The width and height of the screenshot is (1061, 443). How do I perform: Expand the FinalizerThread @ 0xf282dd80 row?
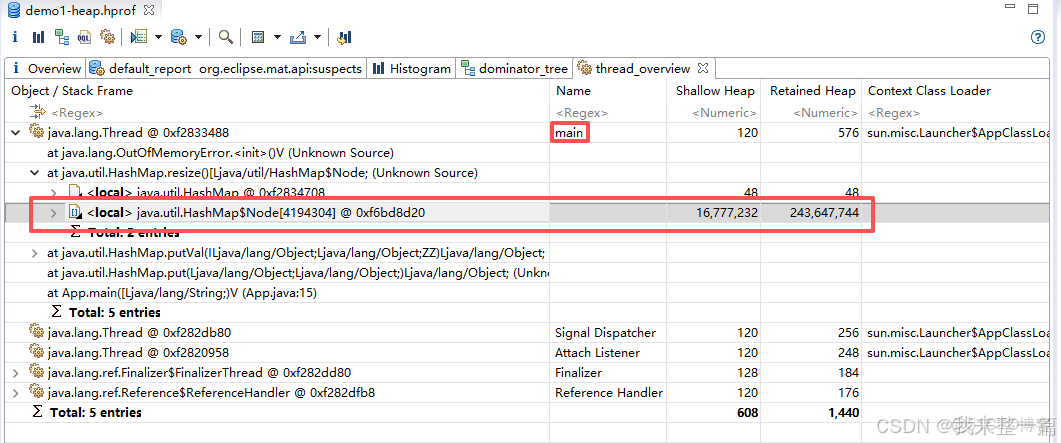pos(16,372)
